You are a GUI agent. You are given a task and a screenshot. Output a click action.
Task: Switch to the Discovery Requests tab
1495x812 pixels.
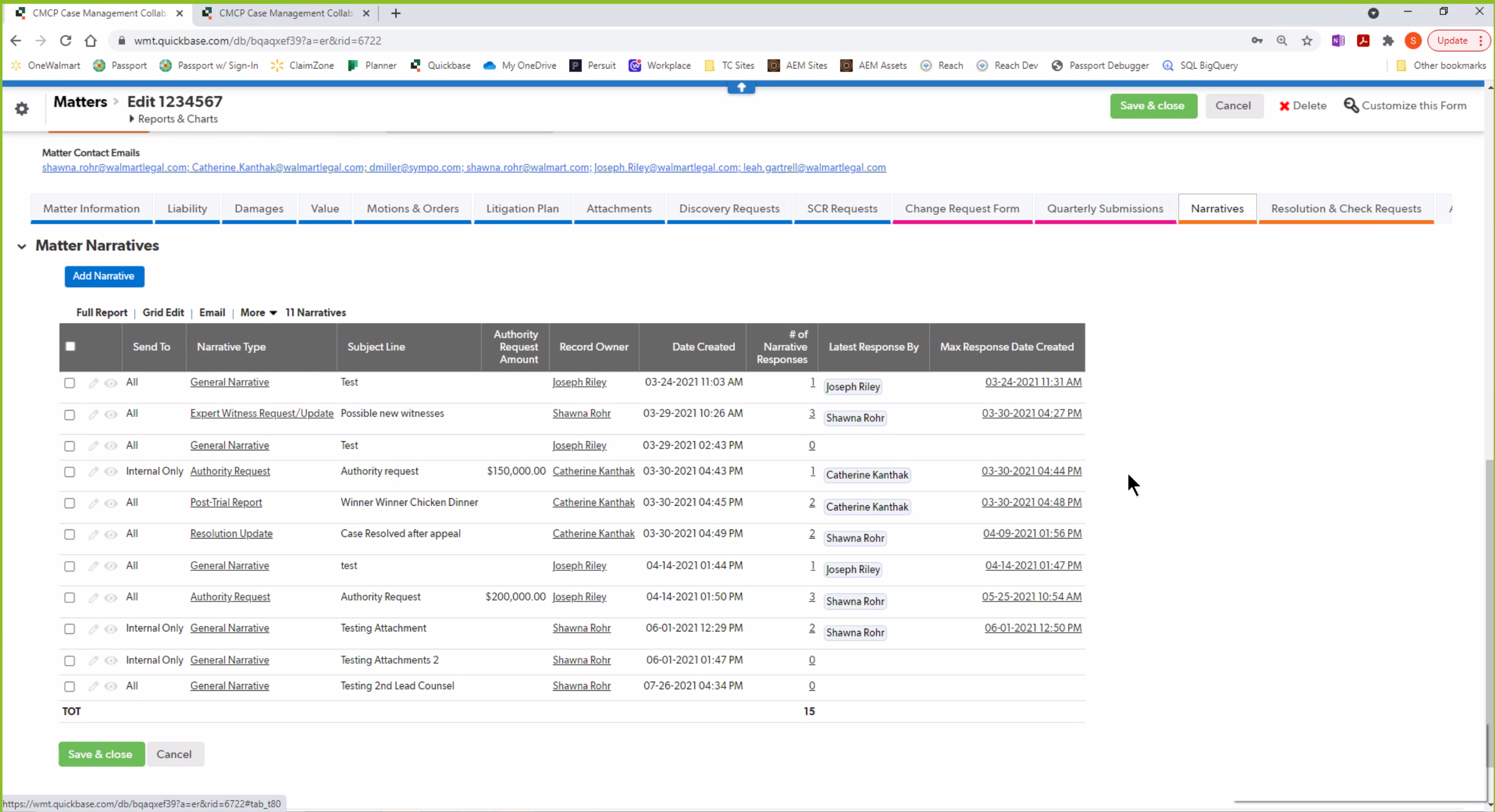click(x=729, y=208)
